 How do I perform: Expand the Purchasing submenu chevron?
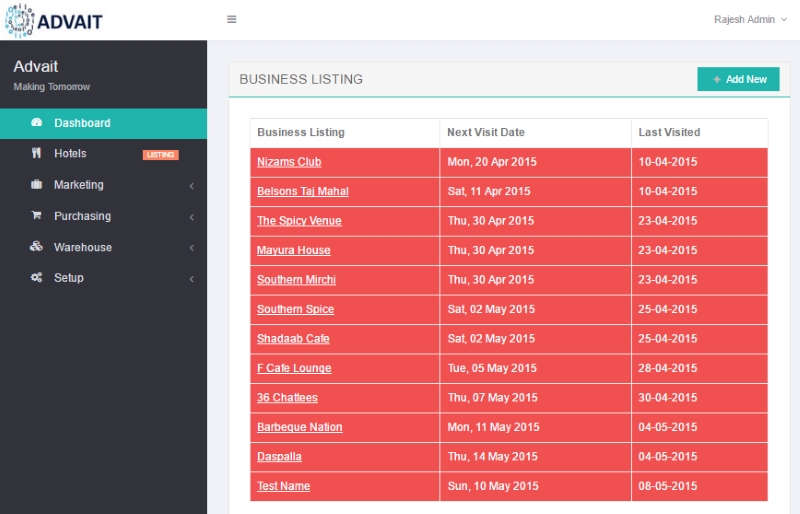click(x=191, y=217)
